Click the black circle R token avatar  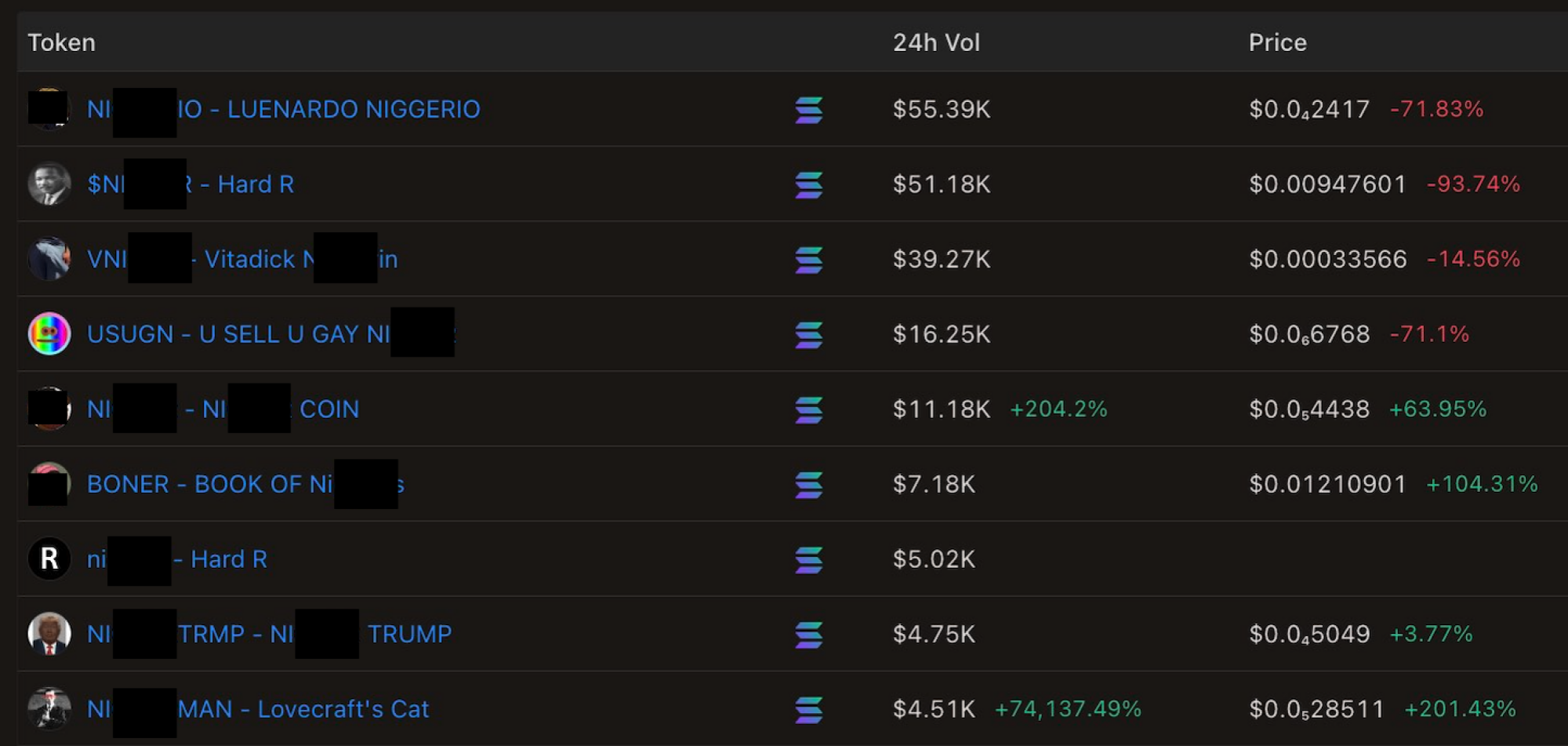pyautogui.click(x=49, y=559)
